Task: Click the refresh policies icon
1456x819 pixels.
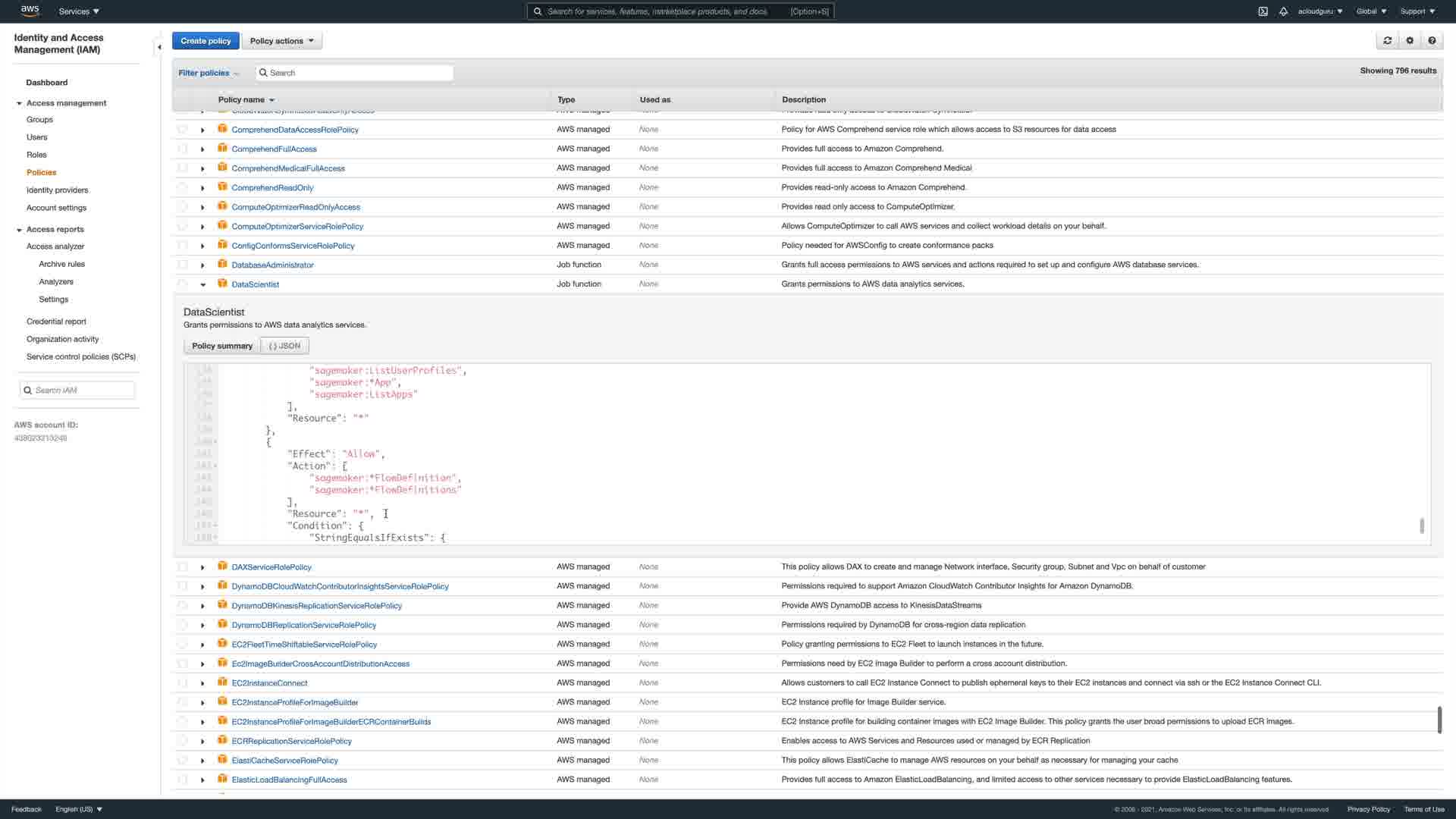Action: (x=1387, y=41)
